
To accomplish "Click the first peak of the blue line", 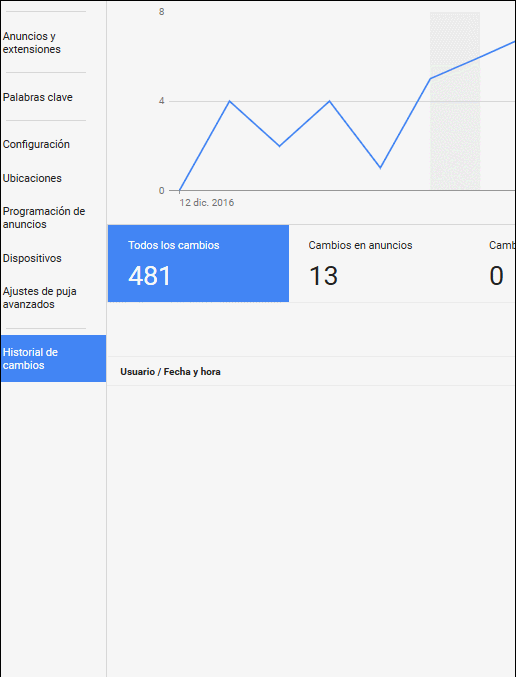I will pos(229,101).
